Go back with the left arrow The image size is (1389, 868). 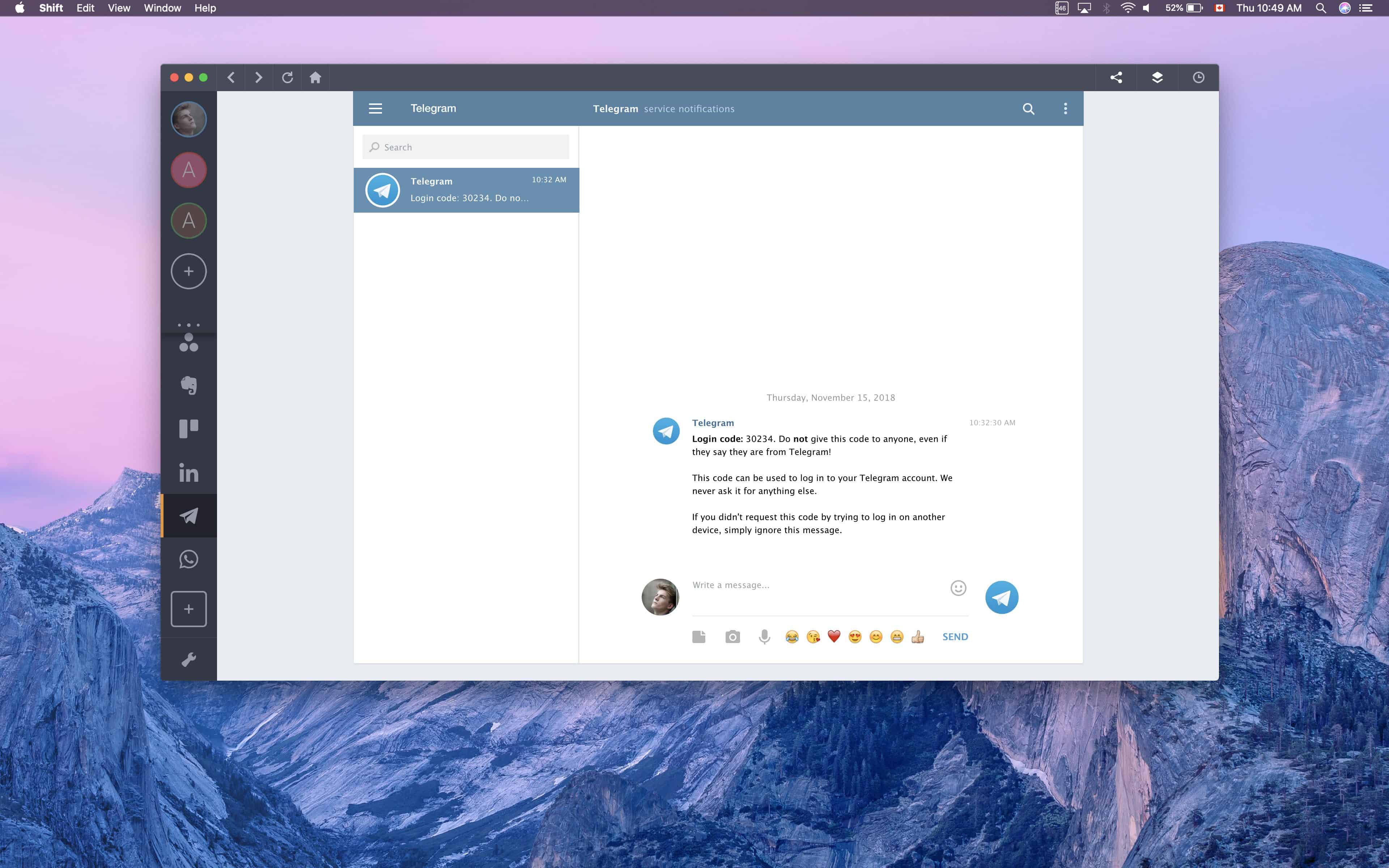[x=231, y=77]
